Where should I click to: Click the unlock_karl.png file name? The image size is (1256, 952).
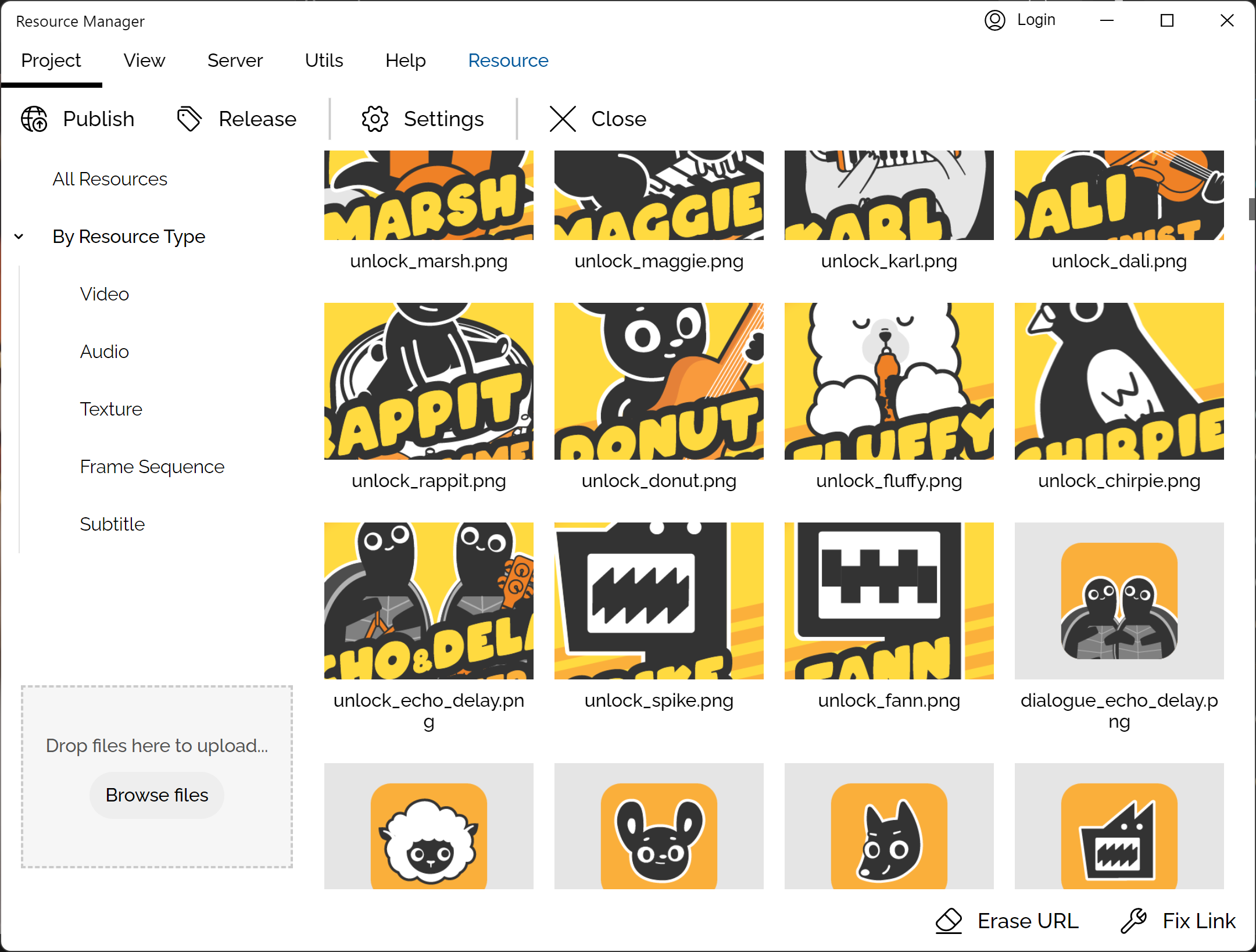889,262
